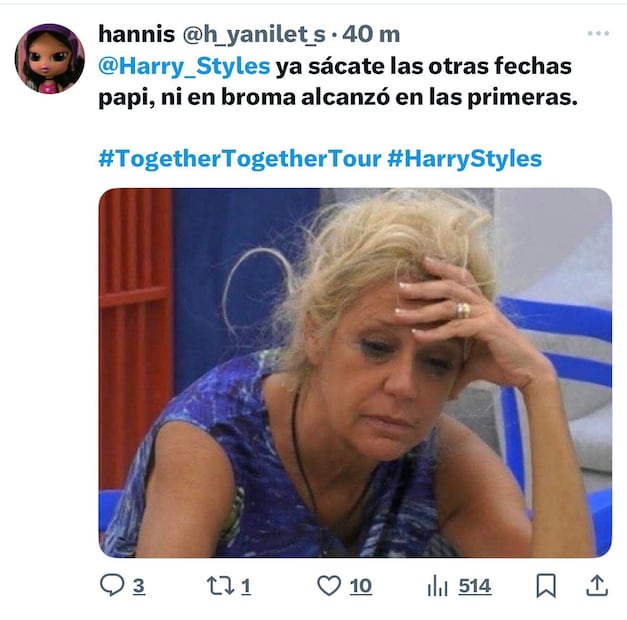Like the tweet with the heart icon
This screenshot has height=620, width=627.
click(x=329, y=586)
